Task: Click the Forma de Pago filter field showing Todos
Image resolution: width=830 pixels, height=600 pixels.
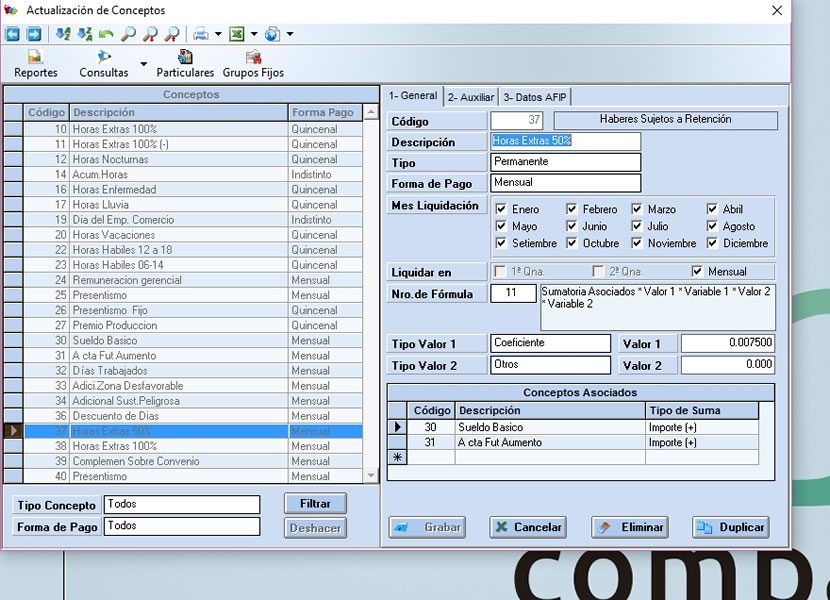Action: coord(182,526)
